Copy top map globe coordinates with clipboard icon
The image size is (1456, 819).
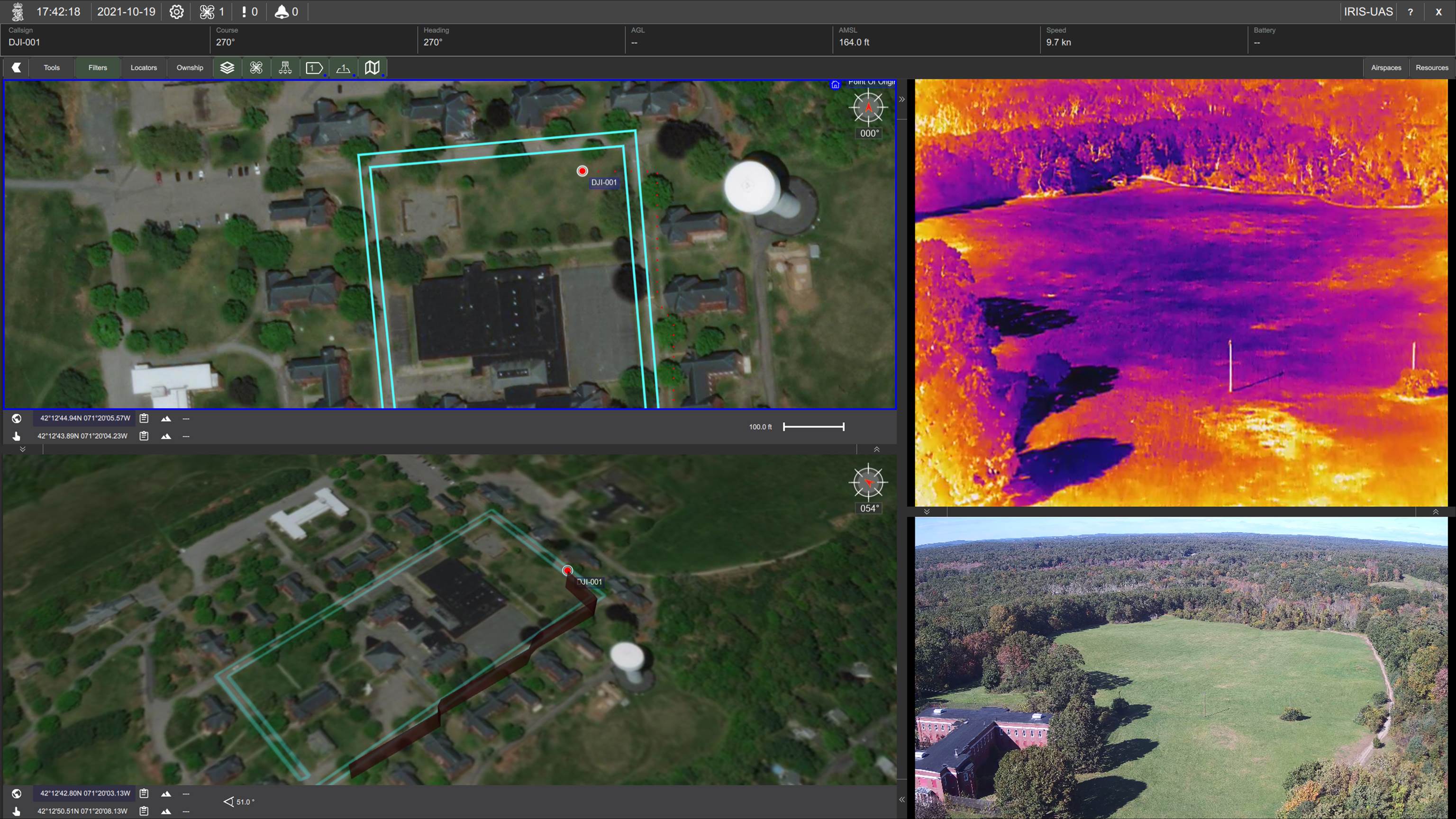click(x=144, y=419)
